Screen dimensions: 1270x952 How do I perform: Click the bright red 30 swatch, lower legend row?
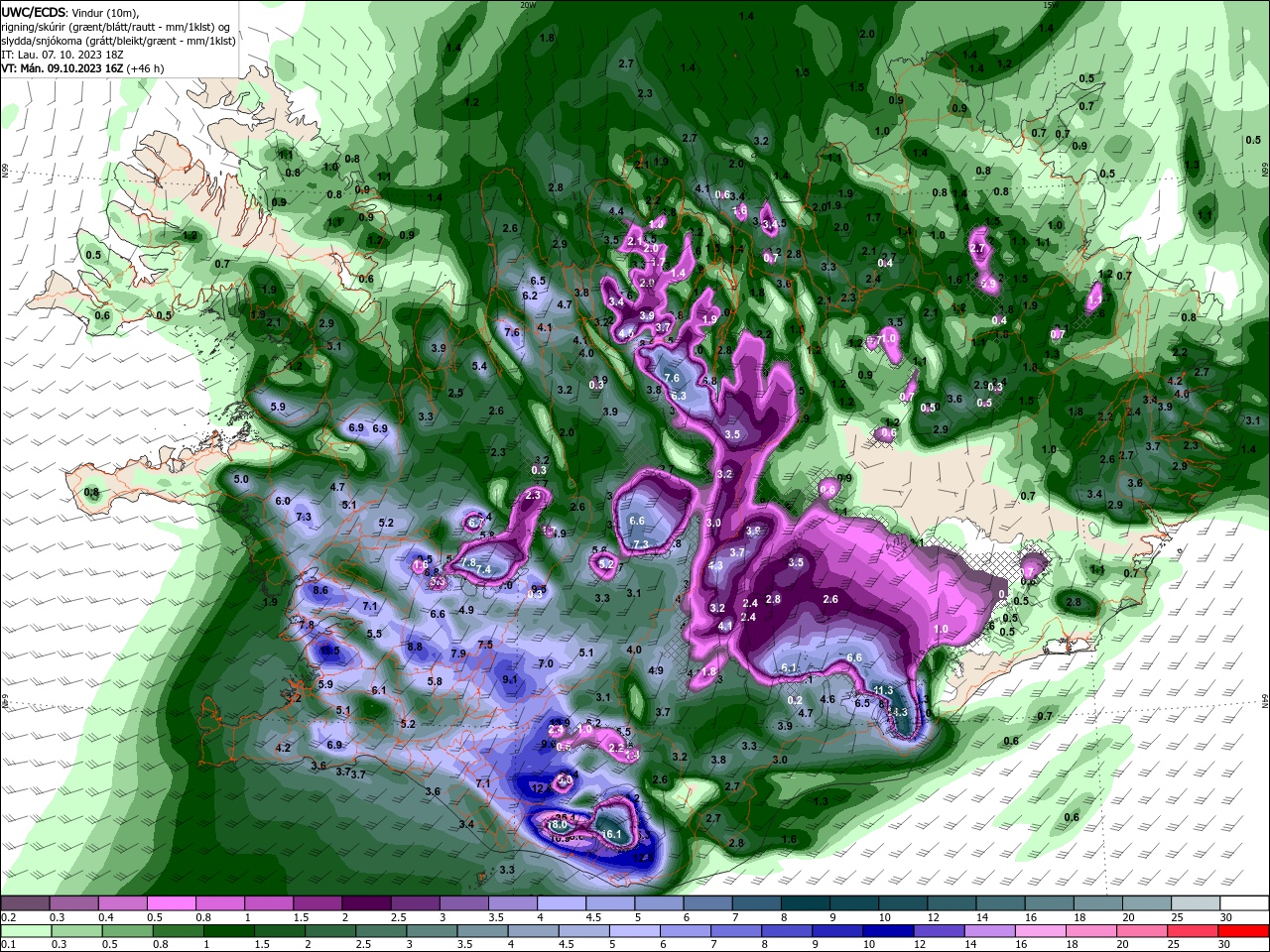pyautogui.click(x=1245, y=930)
